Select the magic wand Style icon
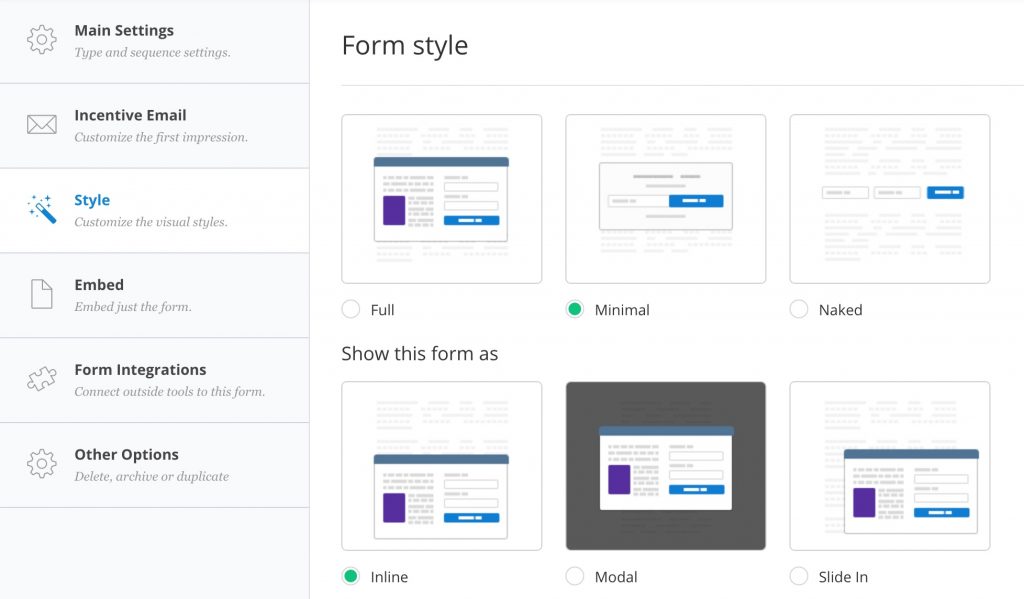 (x=41, y=210)
